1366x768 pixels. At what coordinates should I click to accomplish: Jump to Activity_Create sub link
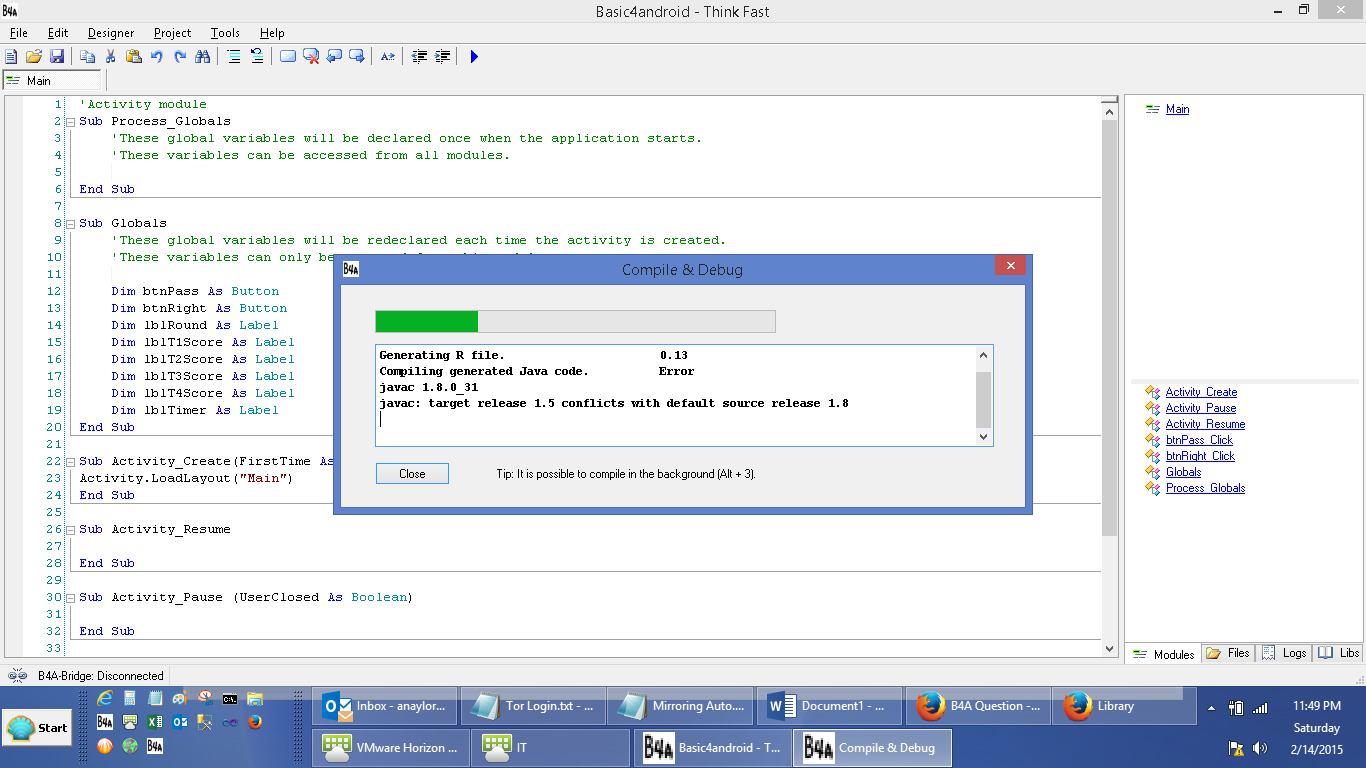(1201, 392)
